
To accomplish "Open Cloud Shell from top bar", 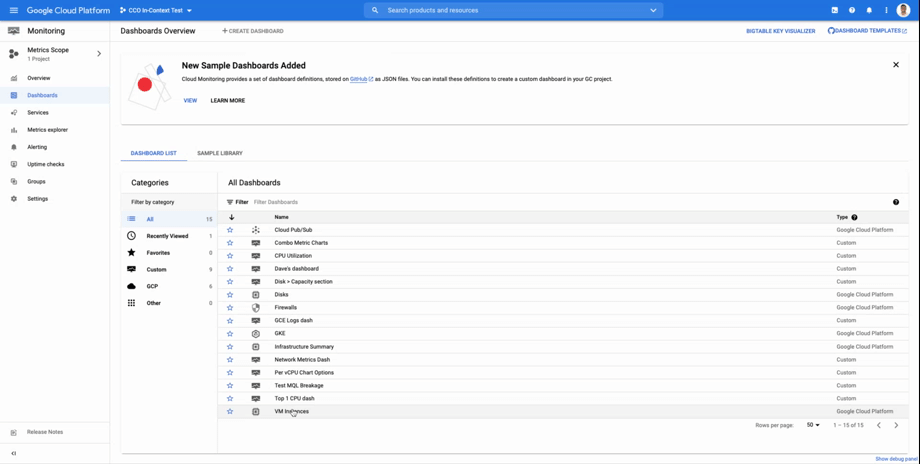I will click(x=834, y=11).
